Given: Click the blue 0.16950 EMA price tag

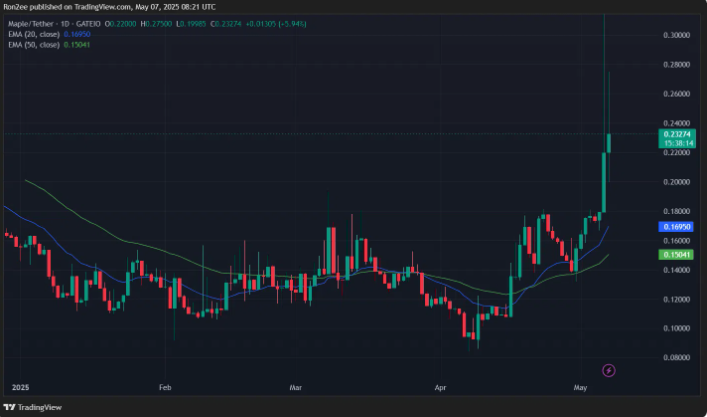Looking at the screenshot, I should pyautogui.click(x=675, y=227).
